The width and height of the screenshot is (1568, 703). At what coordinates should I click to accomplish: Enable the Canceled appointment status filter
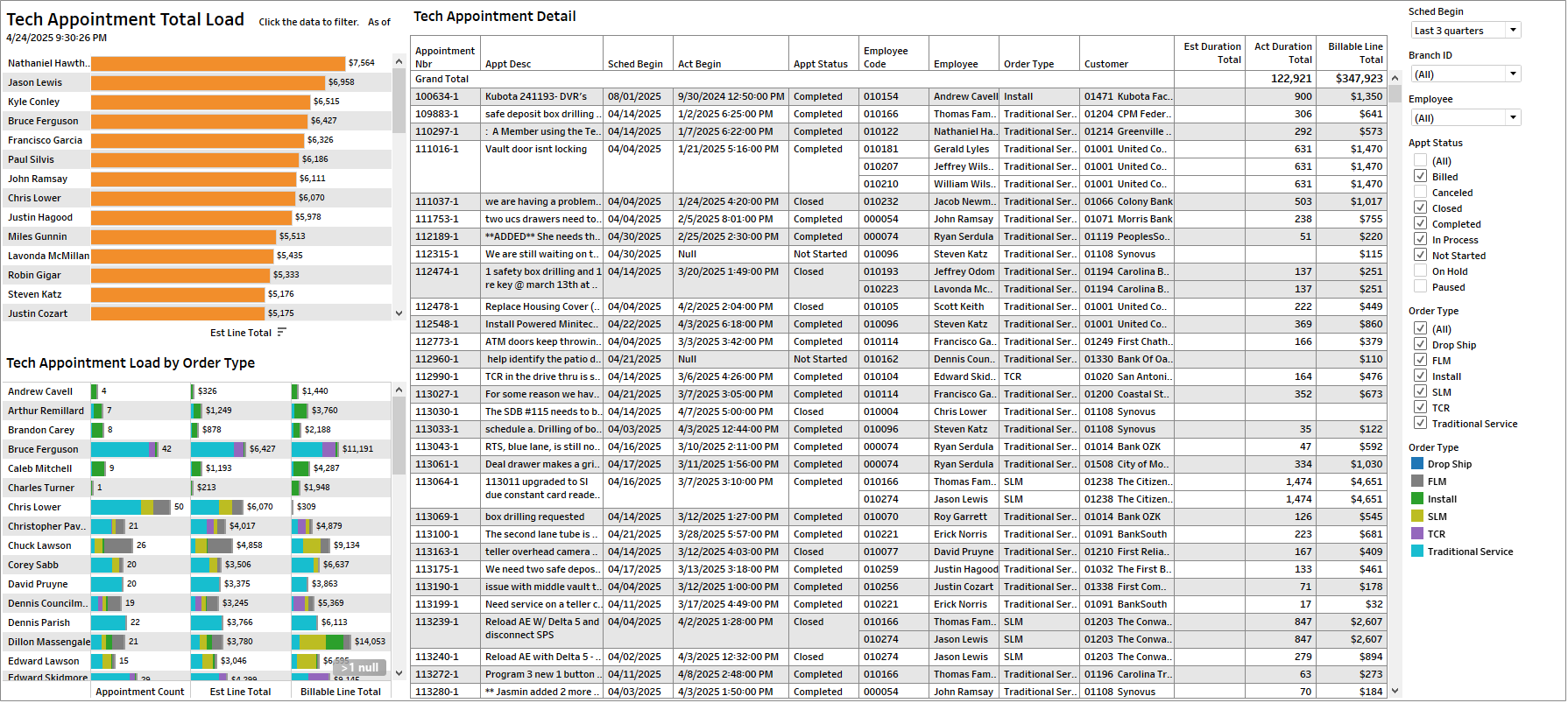[x=1420, y=193]
